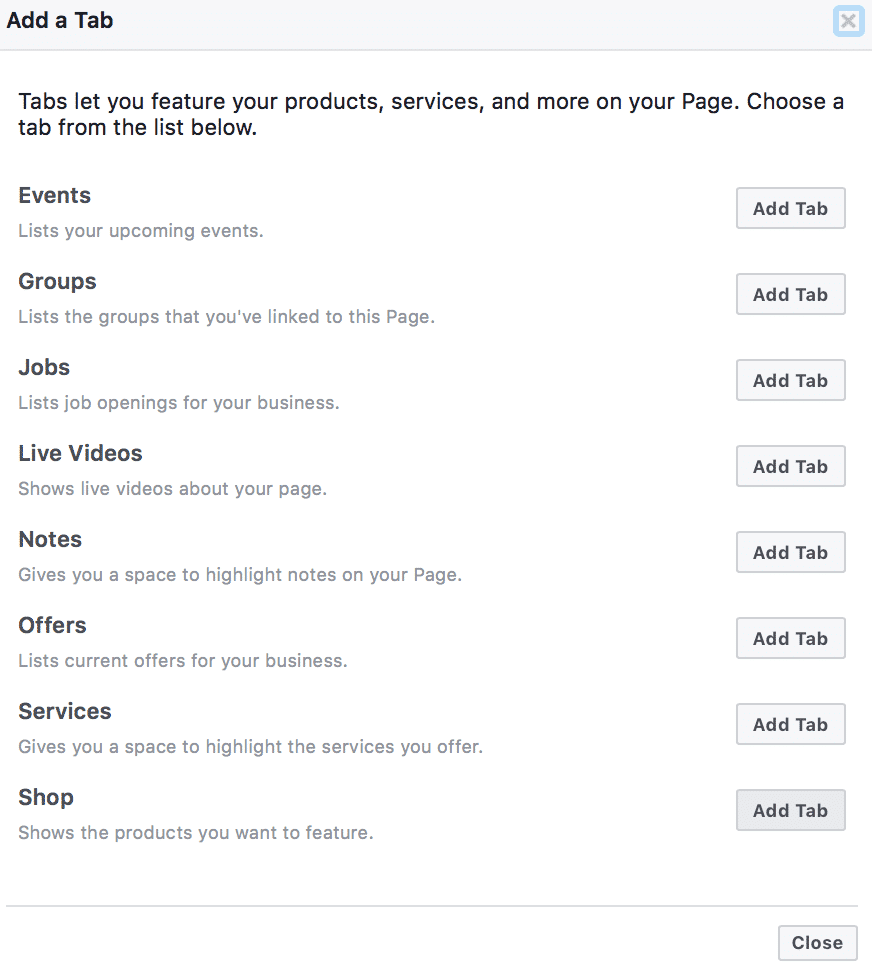The height and width of the screenshot is (974, 872).
Task: Click Add Tab next to Events
Action: pos(790,209)
